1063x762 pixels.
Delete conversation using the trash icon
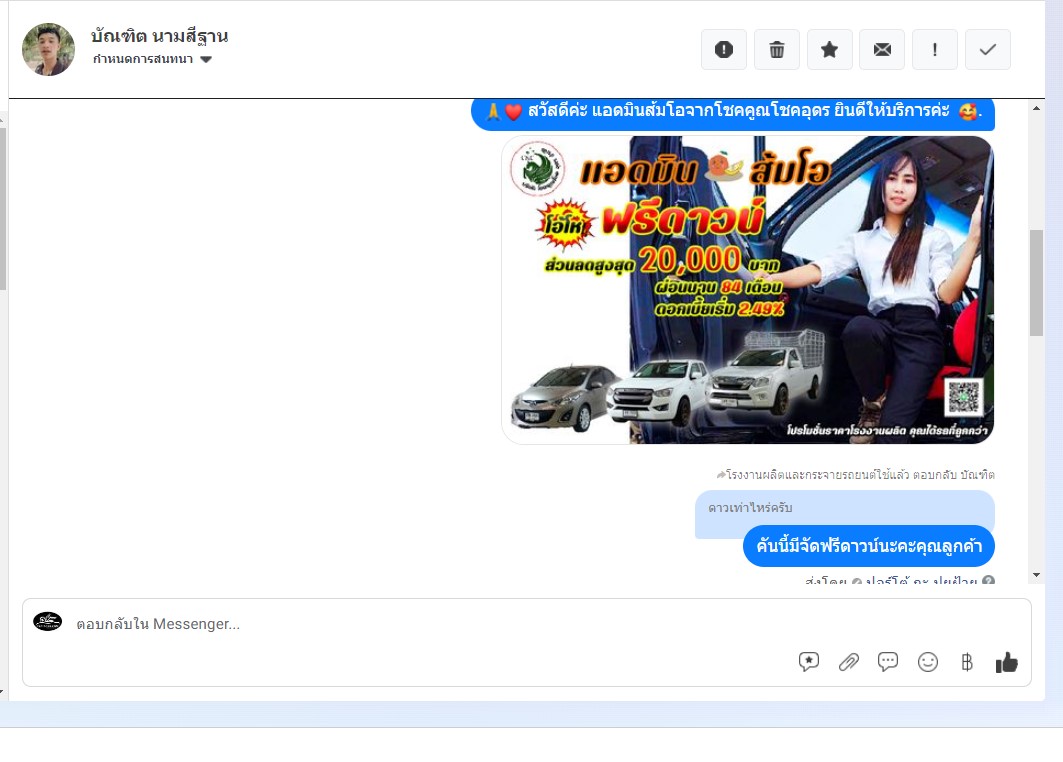777,50
